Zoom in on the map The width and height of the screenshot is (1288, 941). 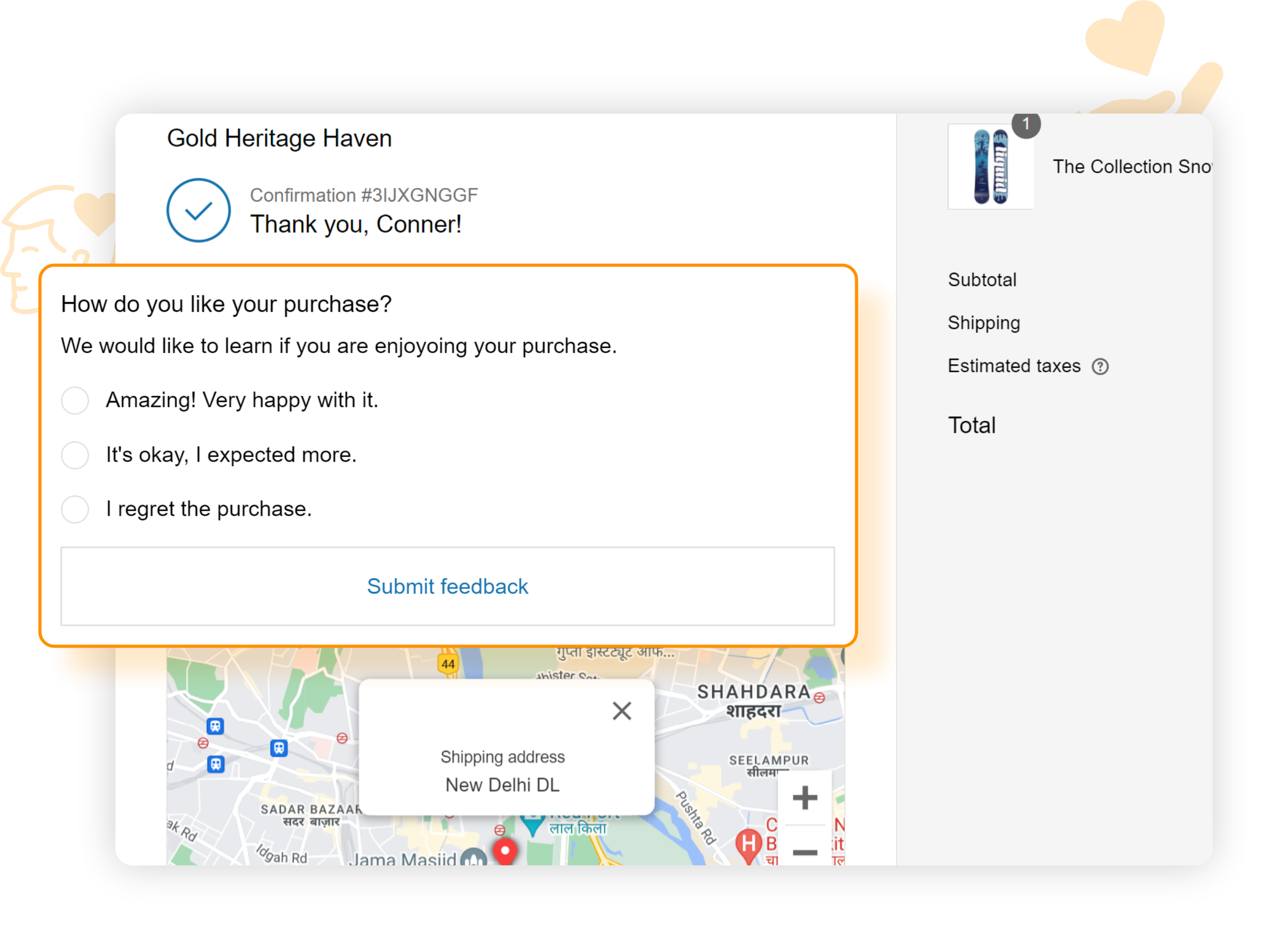[x=805, y=798]
